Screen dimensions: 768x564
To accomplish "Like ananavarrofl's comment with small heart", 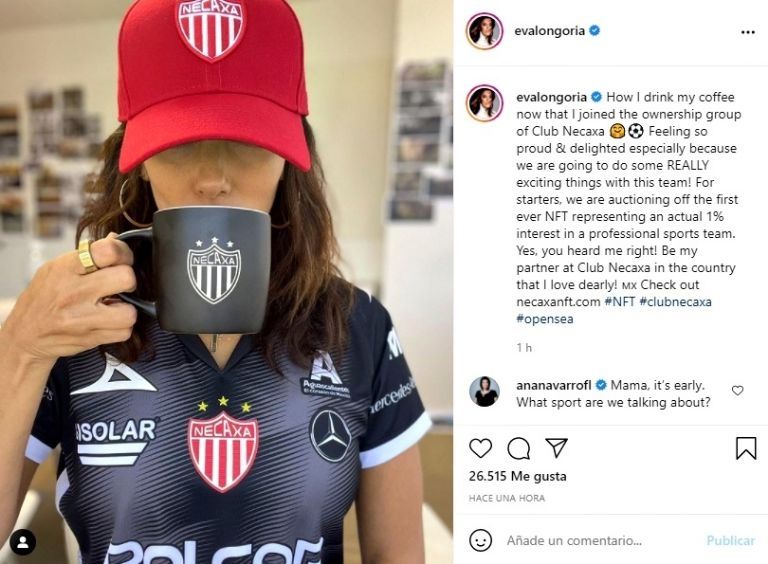I will tap(737, 390).
